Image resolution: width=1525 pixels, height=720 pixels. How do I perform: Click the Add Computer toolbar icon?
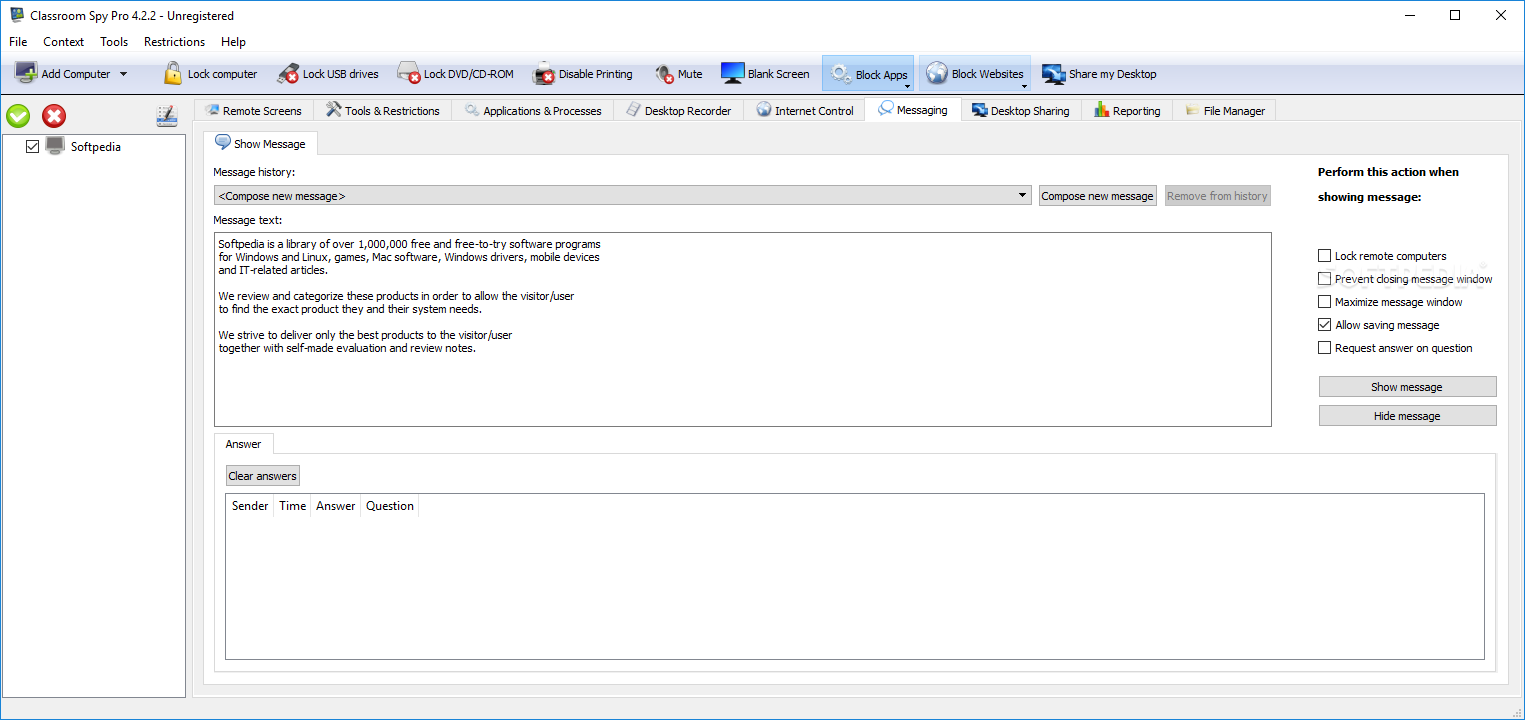[25, 73]
